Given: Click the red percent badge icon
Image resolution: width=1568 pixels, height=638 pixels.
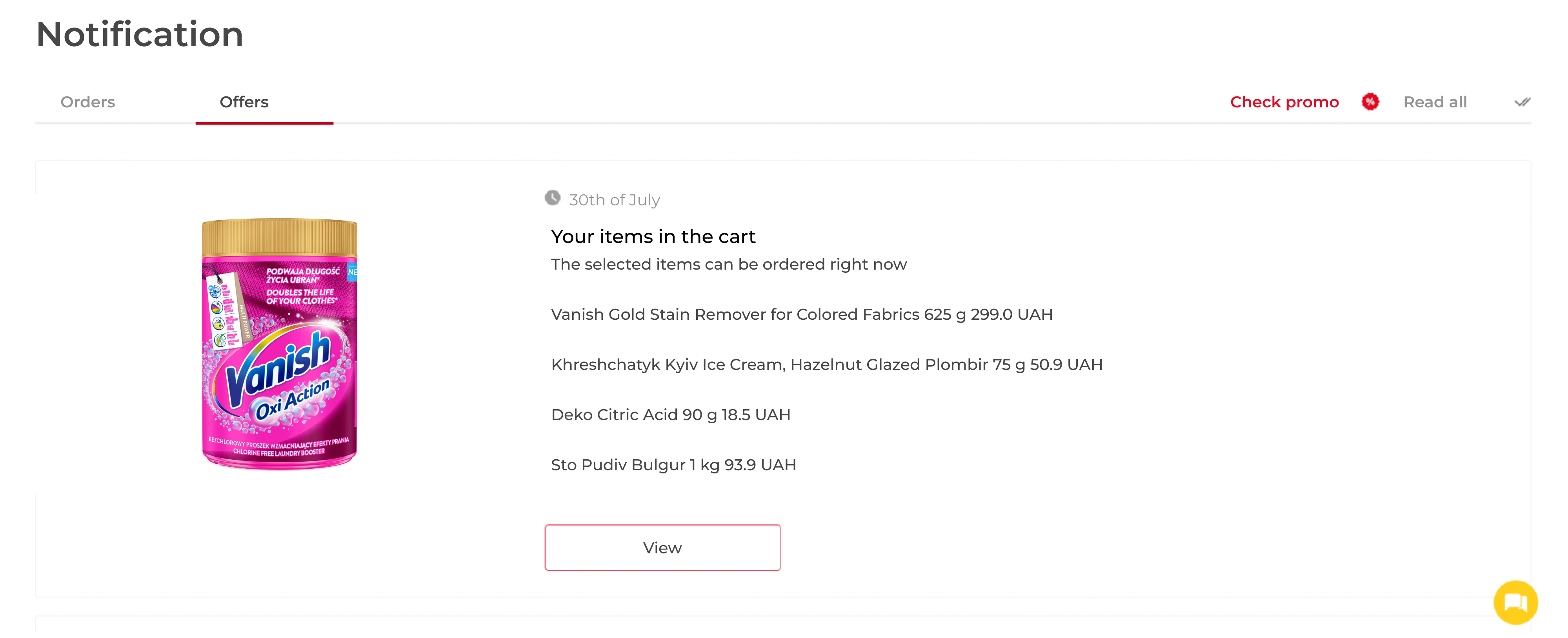Looking at the screenshot, I should [1370, 101].
